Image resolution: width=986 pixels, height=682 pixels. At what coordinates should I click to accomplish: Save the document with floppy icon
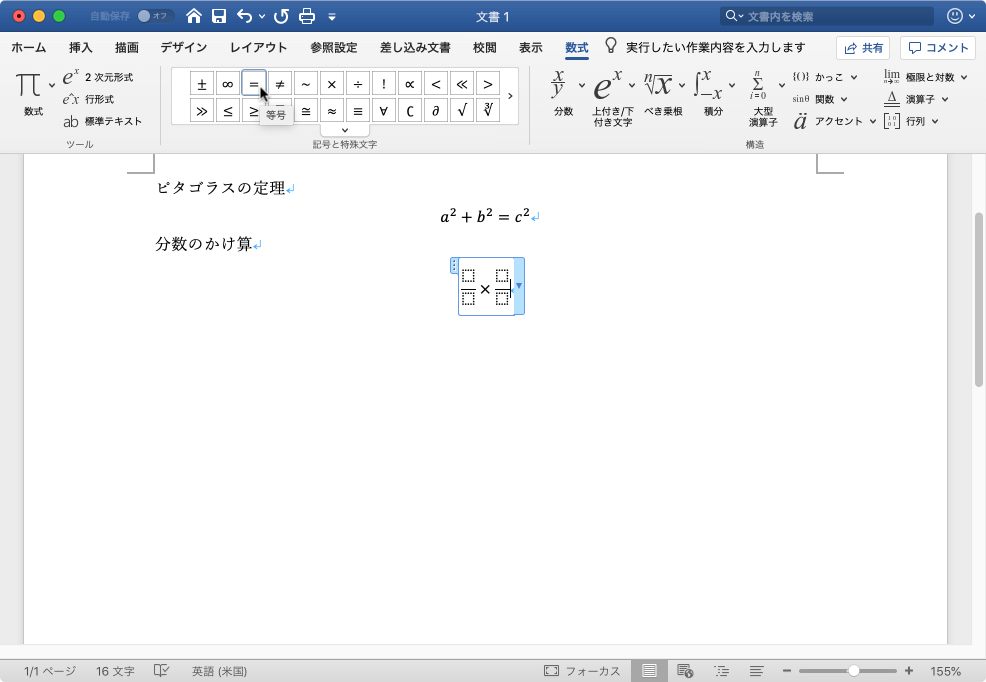point(219,16)
